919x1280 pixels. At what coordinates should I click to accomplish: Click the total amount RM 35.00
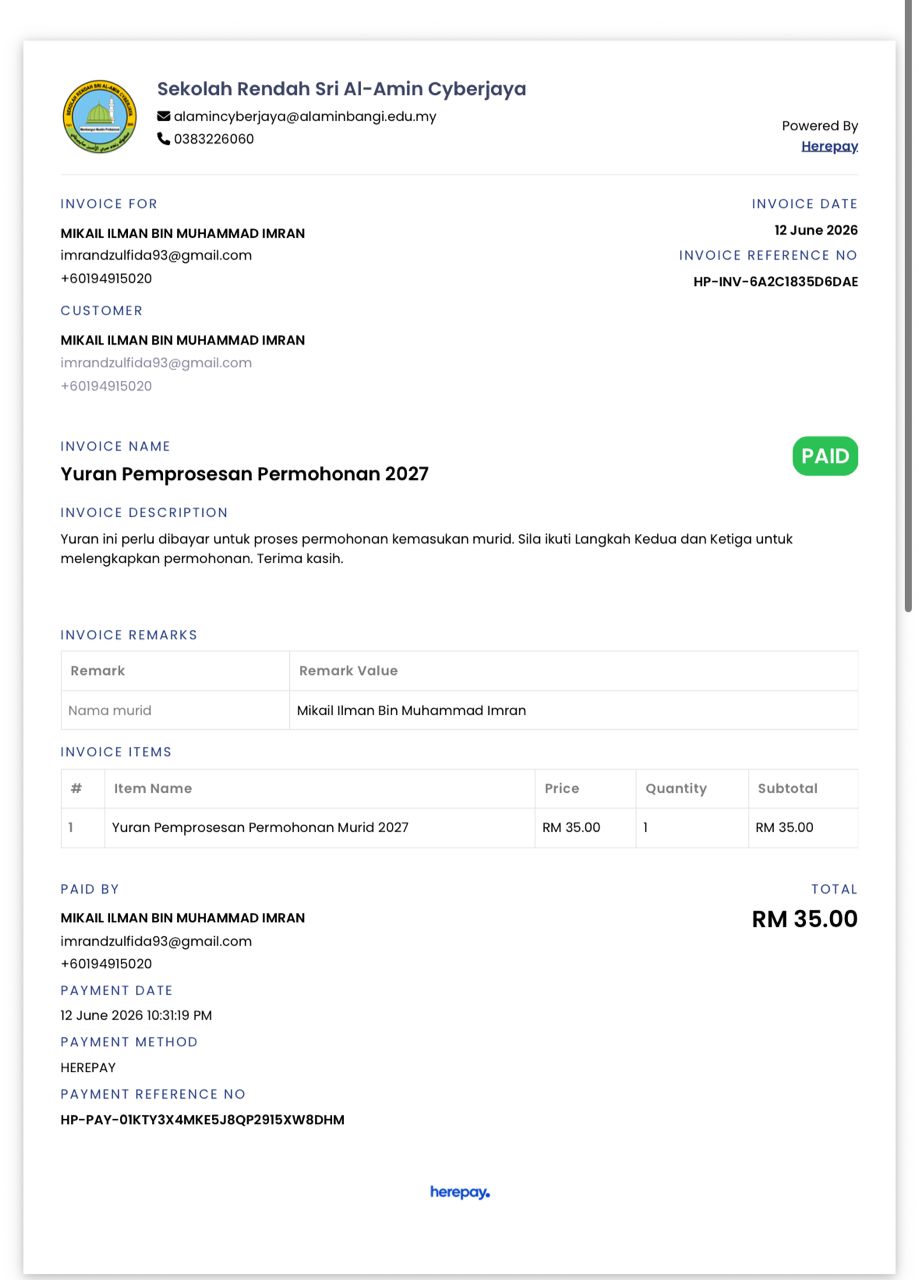pyautogui.click(x=805, y=919)
